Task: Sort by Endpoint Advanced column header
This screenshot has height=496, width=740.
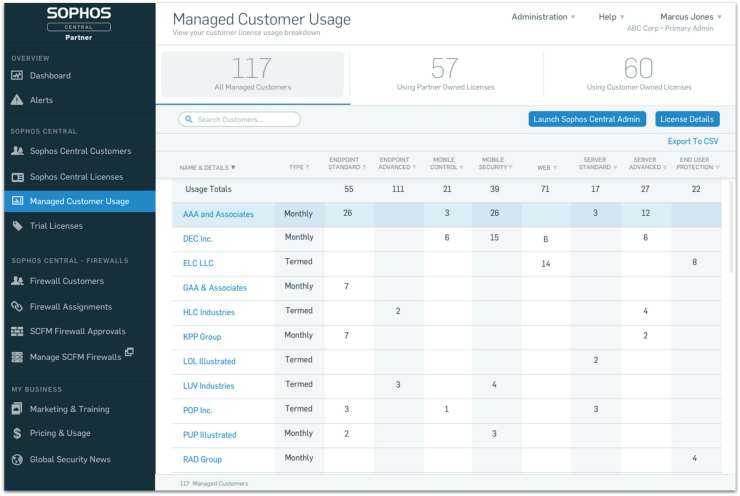Action: click(x=397, y=163)
